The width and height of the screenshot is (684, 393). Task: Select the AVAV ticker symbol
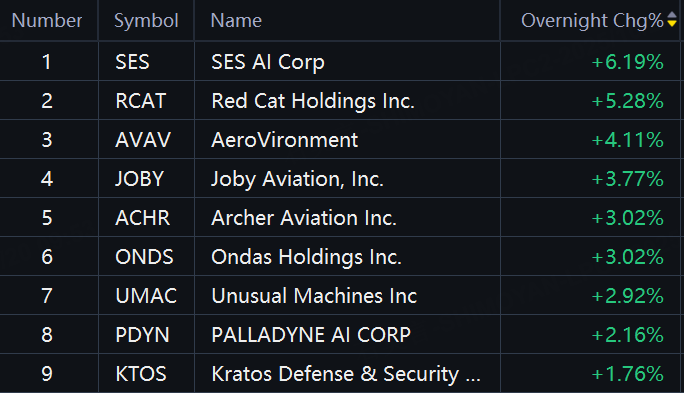click(x=143, y=140)
